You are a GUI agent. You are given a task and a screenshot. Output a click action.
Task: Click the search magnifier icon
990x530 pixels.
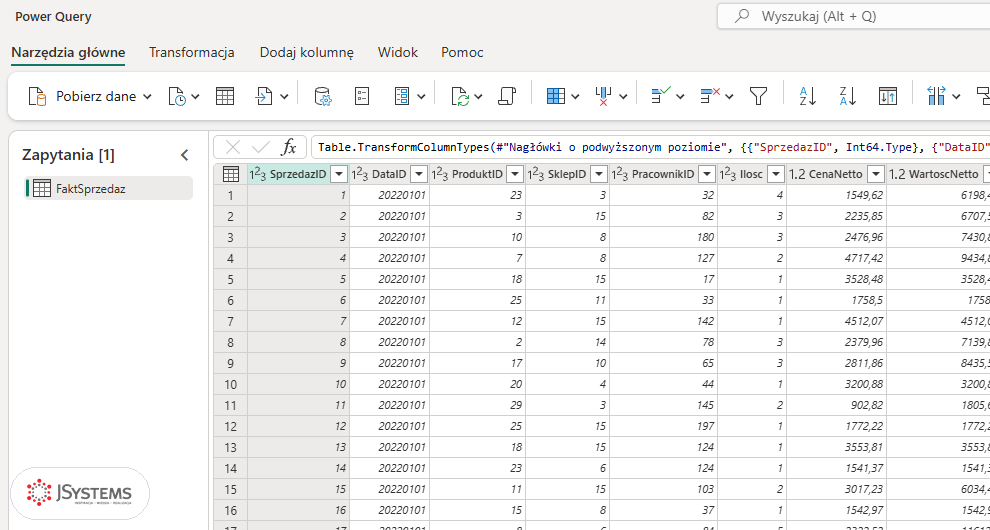pos(742,16)
